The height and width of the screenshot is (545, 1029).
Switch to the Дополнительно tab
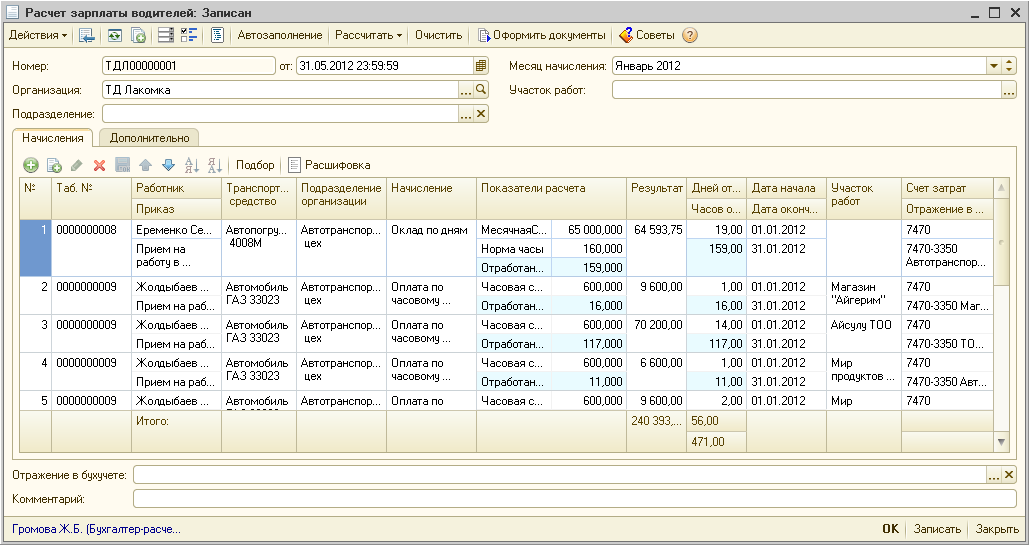(148, 138)
